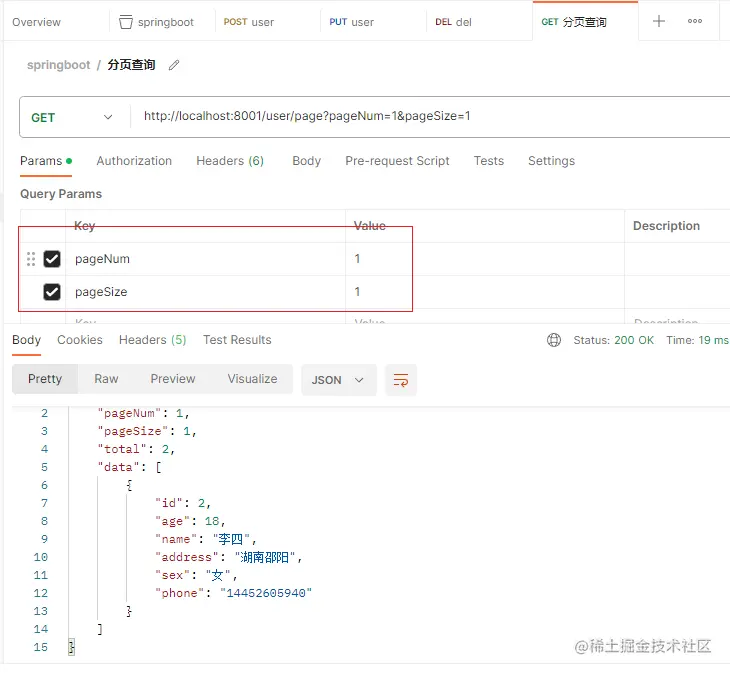
Task: Switch to the Overview tab
Action: point(36,22)
